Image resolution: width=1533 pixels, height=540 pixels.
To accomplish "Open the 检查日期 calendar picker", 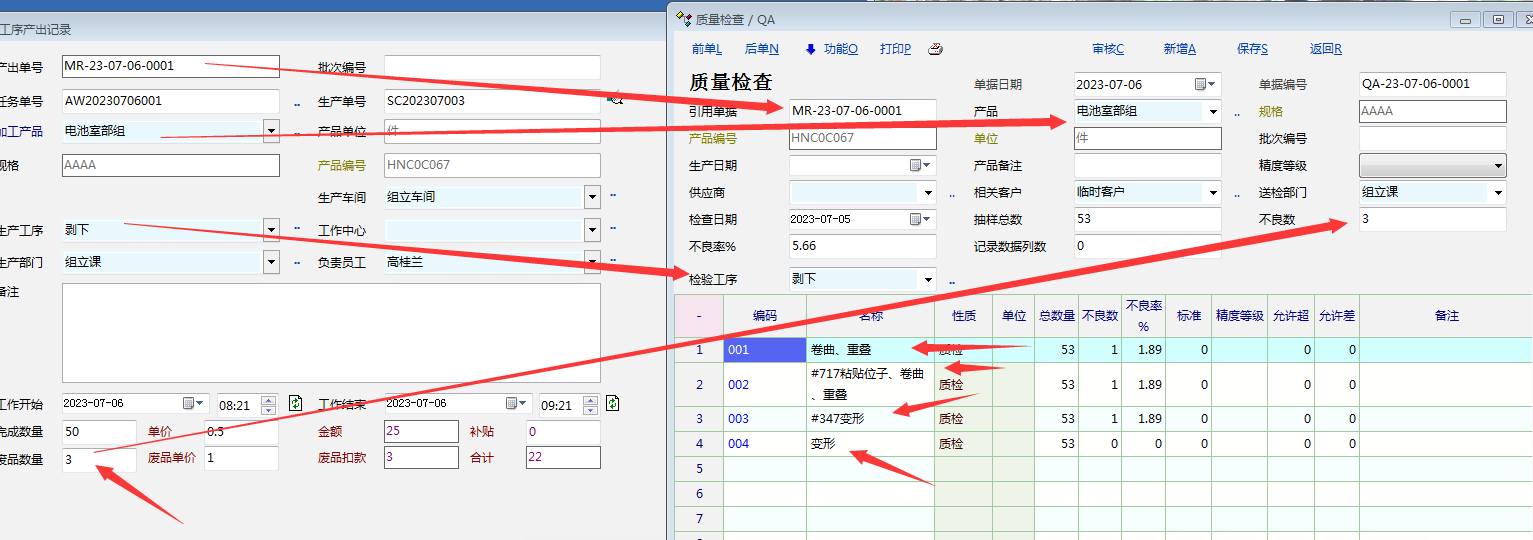I will click(919, 219).
